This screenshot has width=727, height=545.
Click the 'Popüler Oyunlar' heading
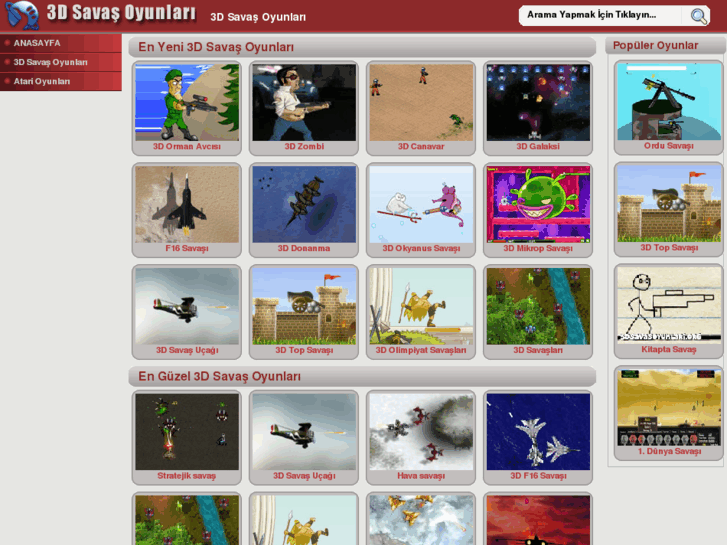[x=656, y=45]
